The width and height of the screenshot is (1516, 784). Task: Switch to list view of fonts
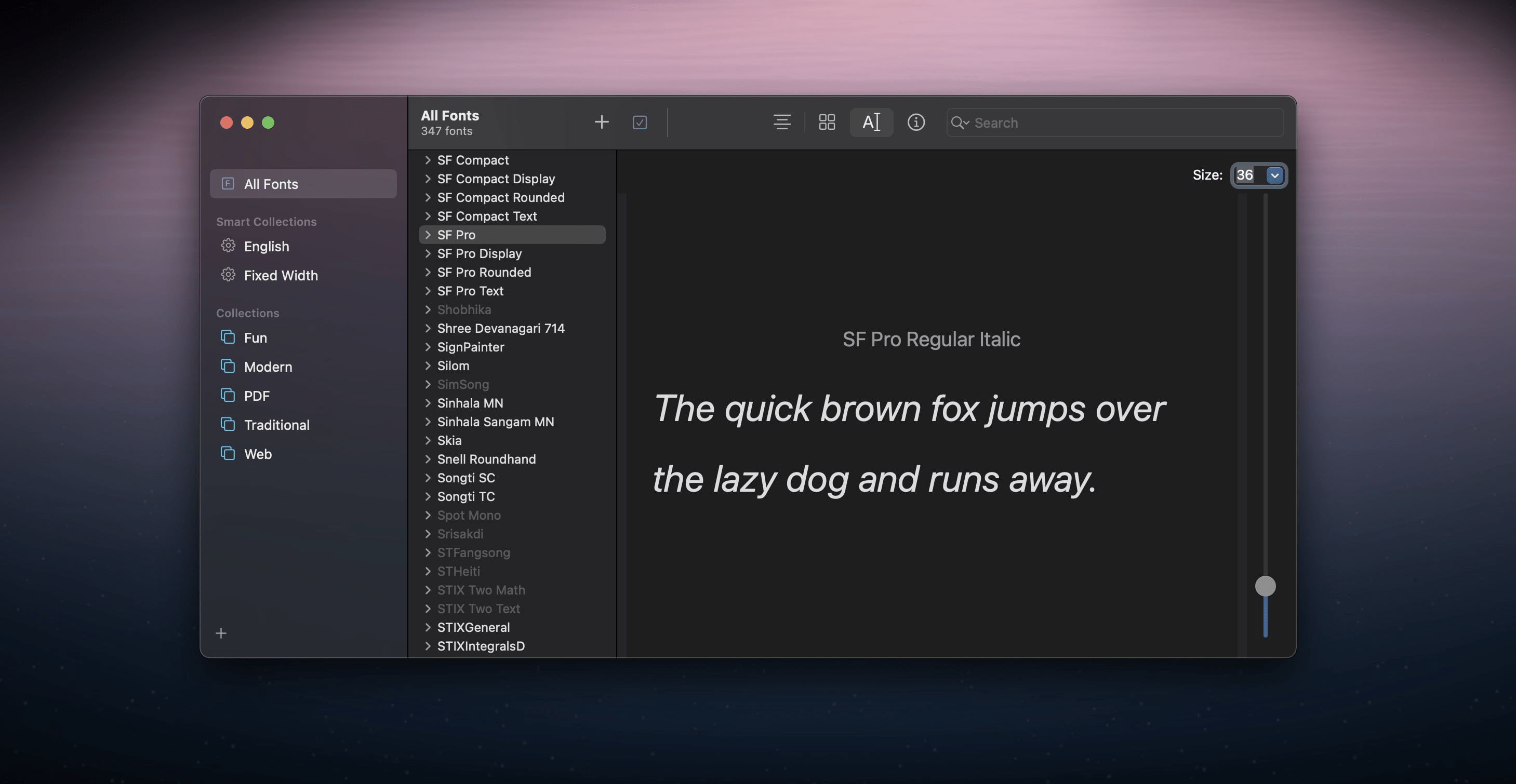[x=781, y=123]
